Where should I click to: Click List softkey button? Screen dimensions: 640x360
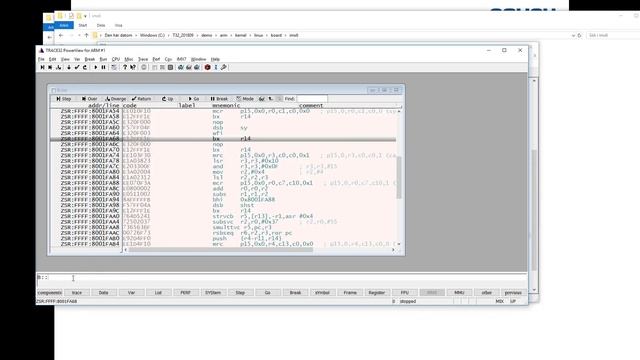tap(158, 293)
